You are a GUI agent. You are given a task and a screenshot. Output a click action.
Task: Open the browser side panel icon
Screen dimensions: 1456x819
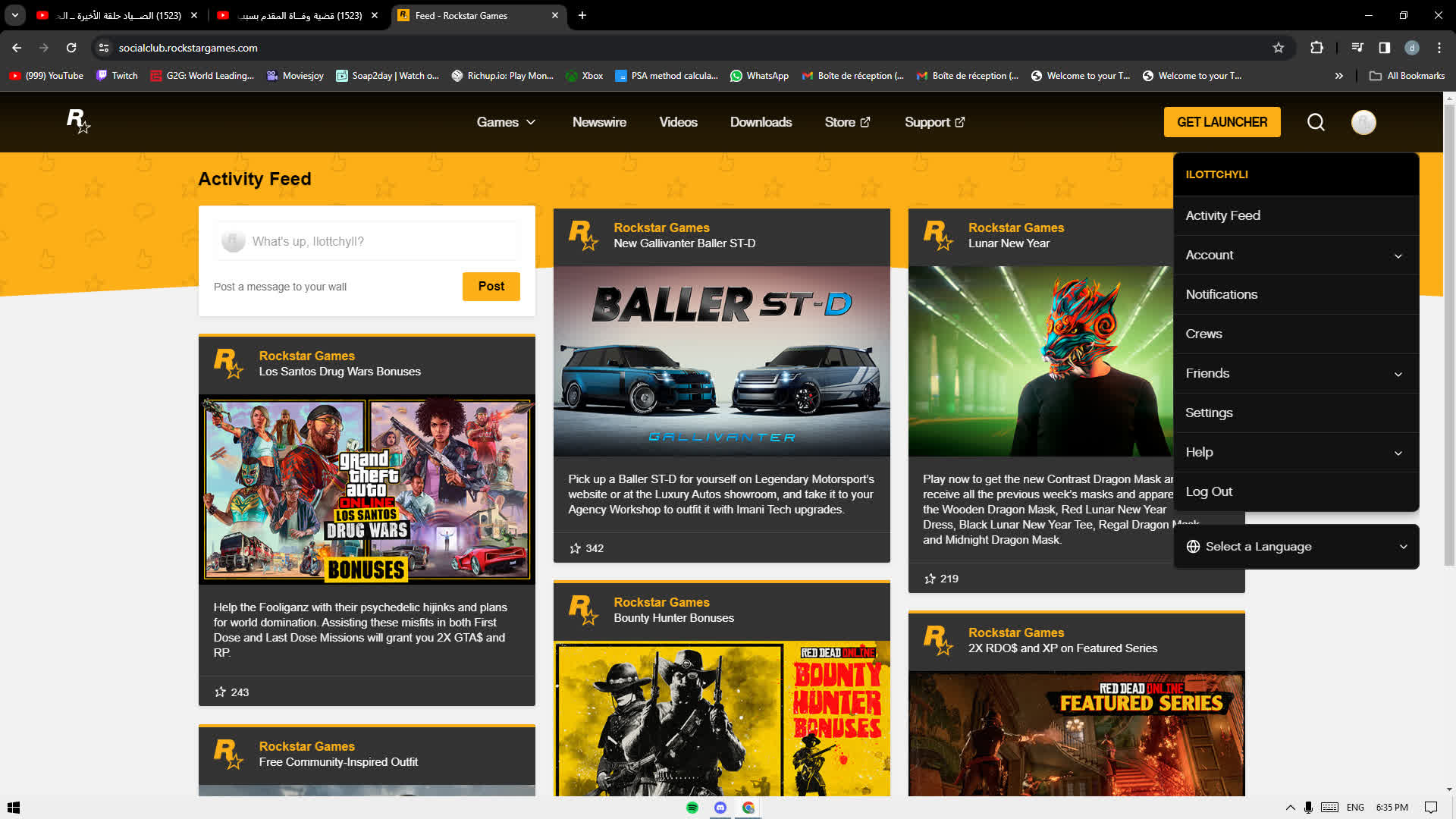pos(1385,48)
